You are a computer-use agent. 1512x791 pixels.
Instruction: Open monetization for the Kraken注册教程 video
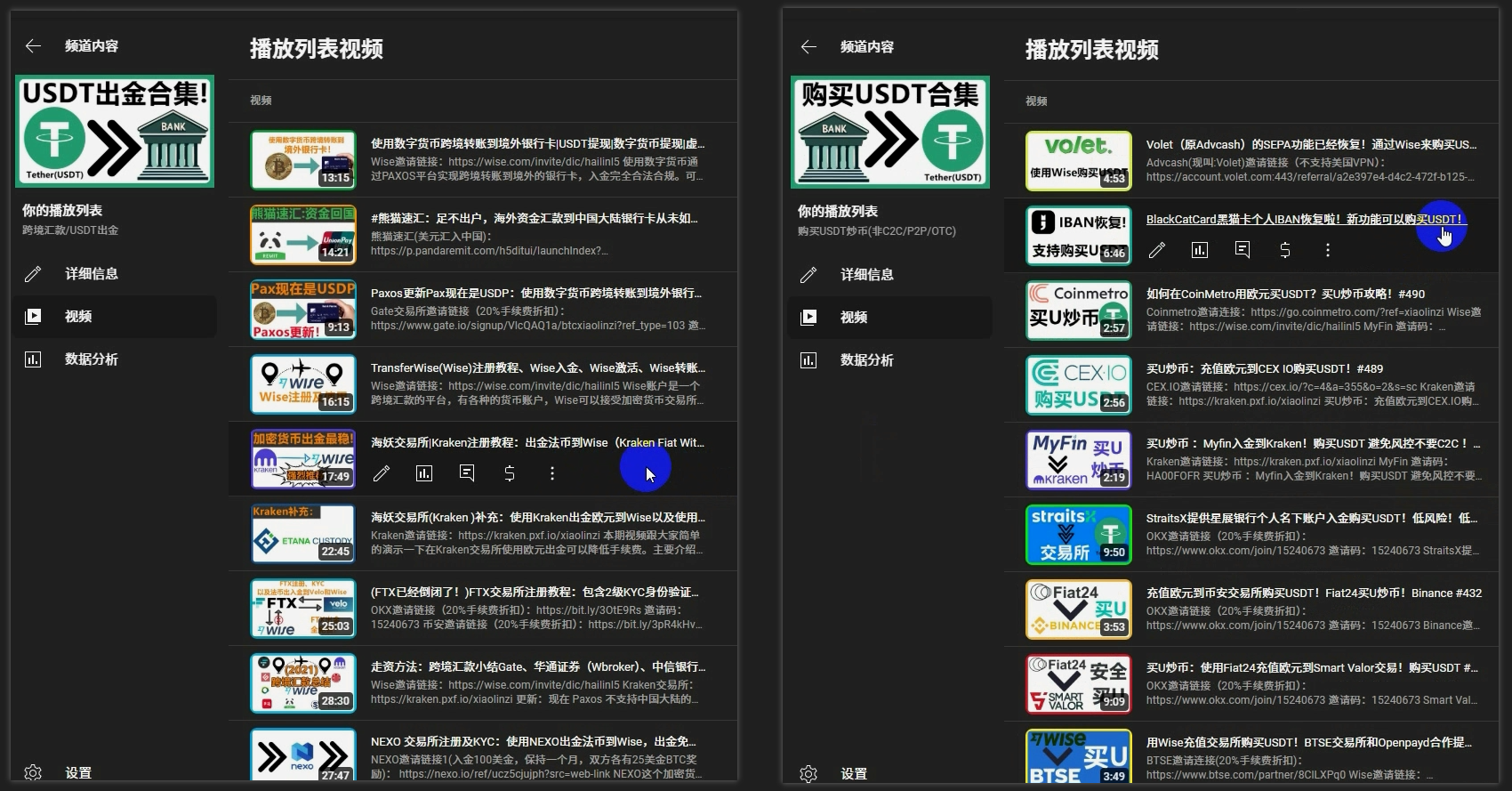pyautogui.click(x=510, y=473)
